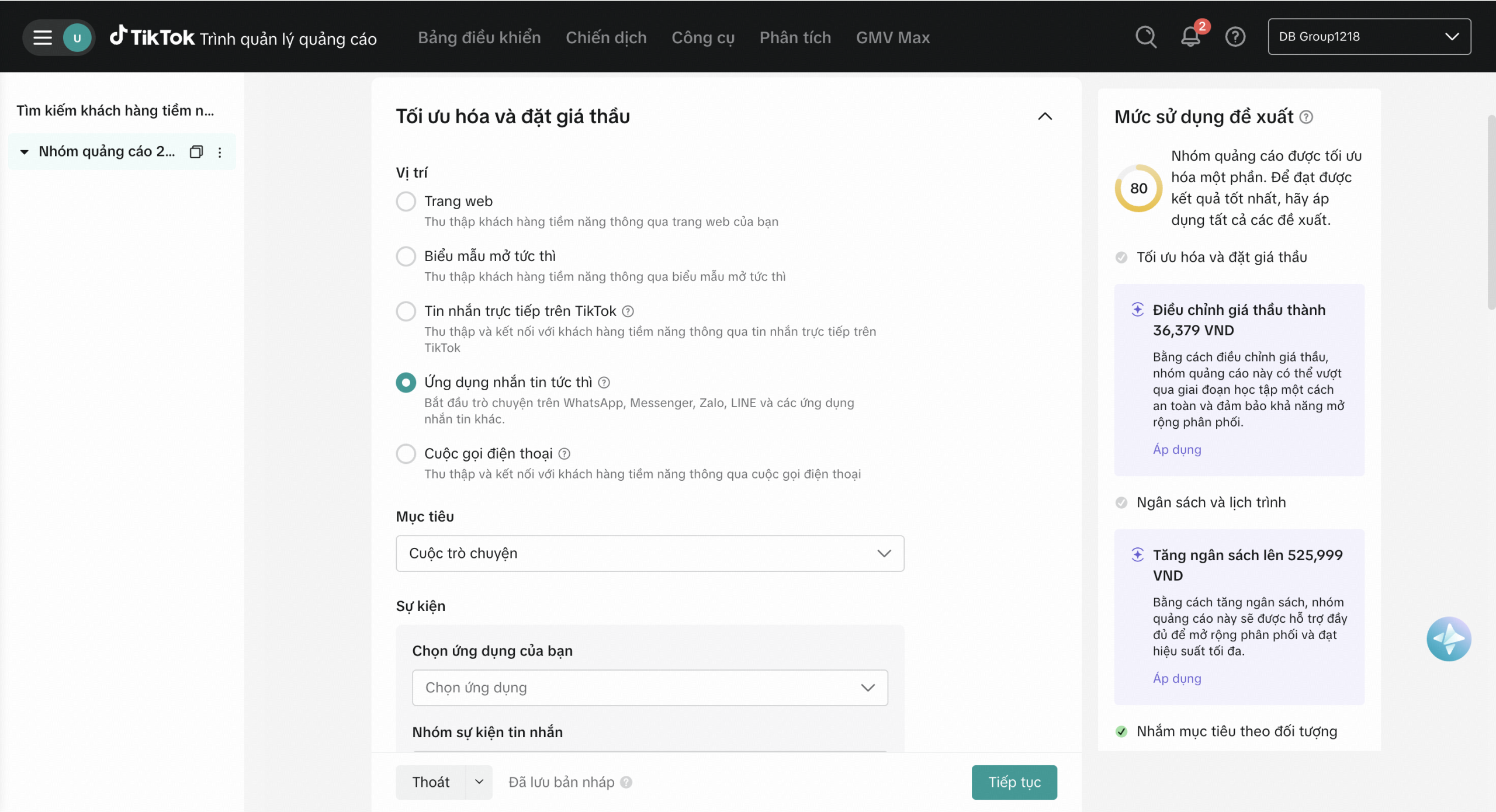
Task: Click the floating AI assistant star icon
Action: point(1448,639)
